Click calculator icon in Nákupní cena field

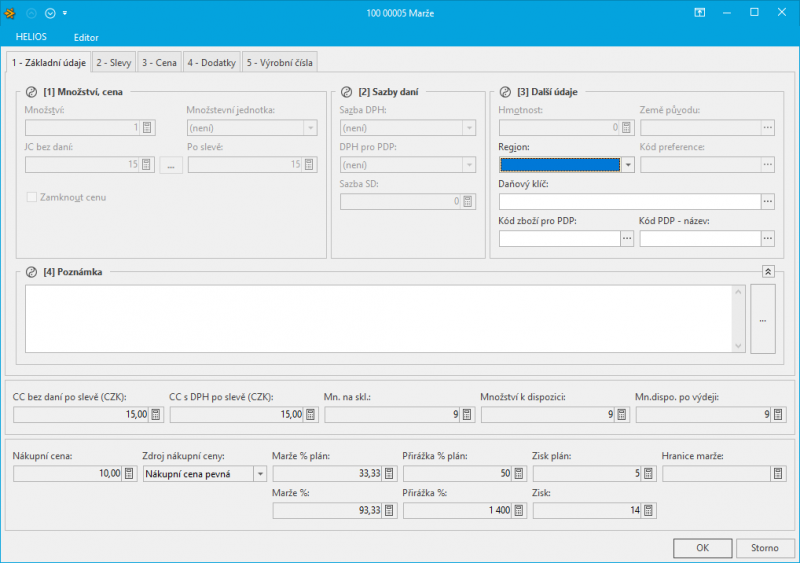128,473
